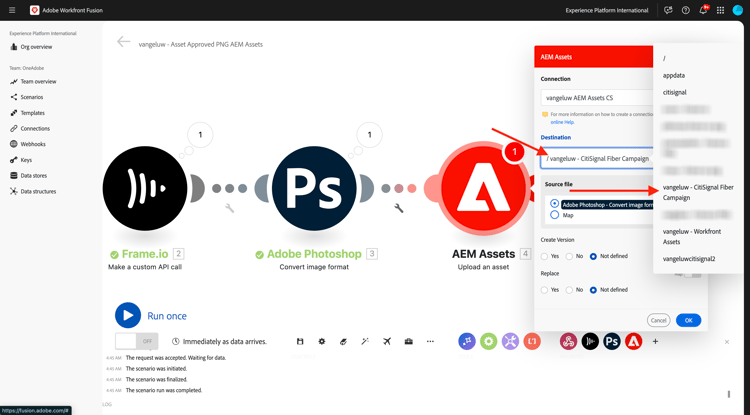The height and width of the screenshot is (415, 750).
Task: Click the OK button
Action: [688, 320]
